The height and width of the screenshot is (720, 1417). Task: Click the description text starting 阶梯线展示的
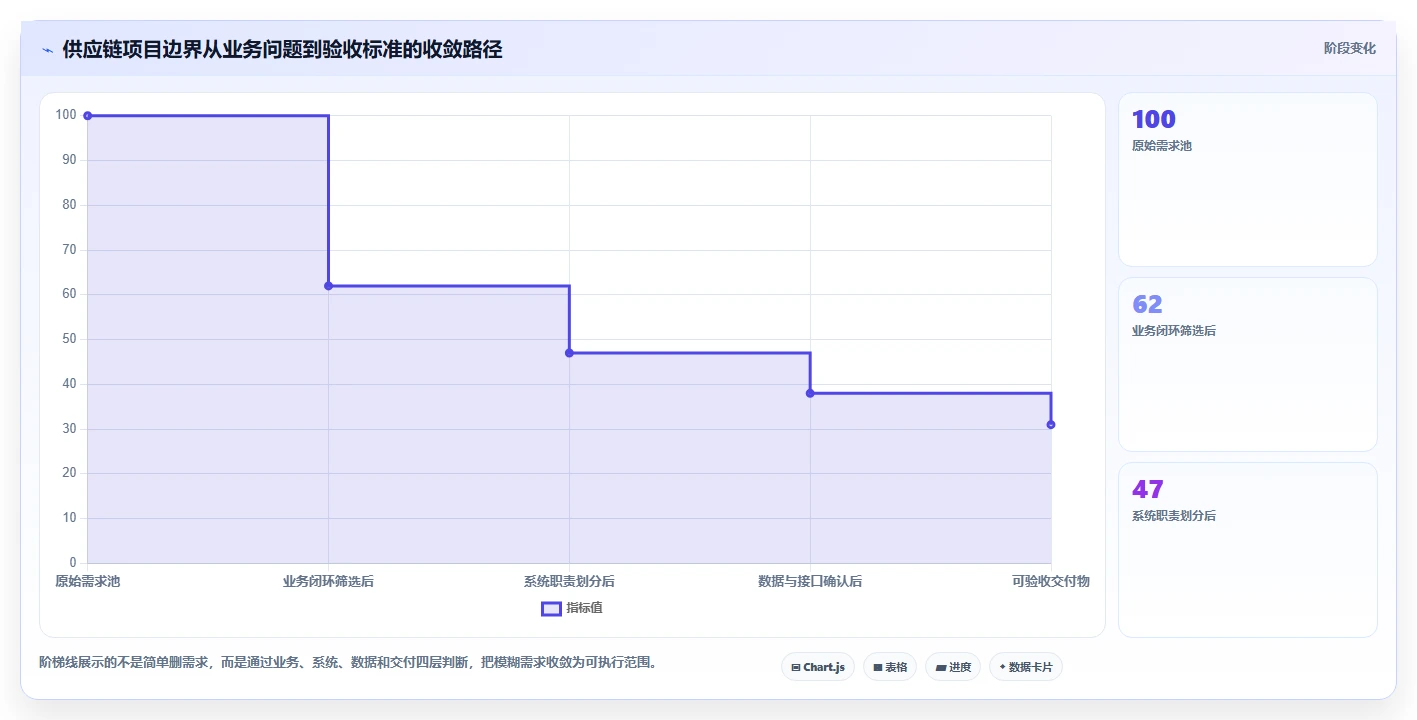(x=347, y=663)
